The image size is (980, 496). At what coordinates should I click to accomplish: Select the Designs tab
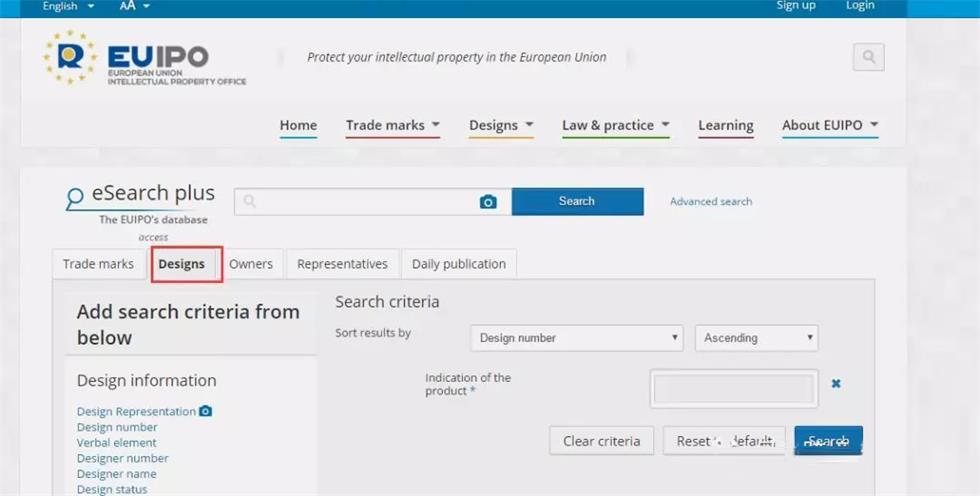click(x=182, y=264)
